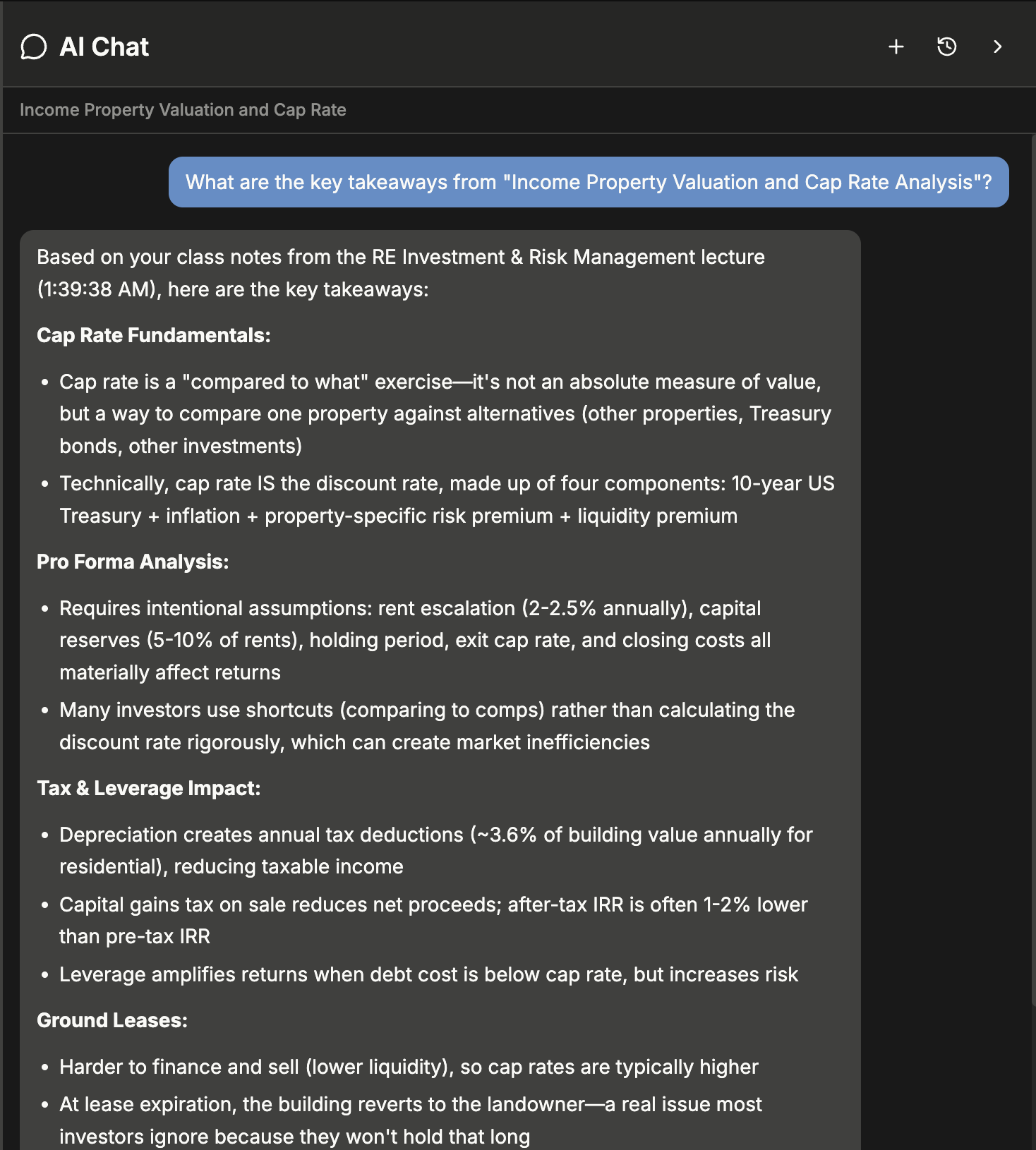Viewport: 1036px width, 1150px height.
Task: Select the Cap Rate Fundamentals heading
Action: (152, 335)
